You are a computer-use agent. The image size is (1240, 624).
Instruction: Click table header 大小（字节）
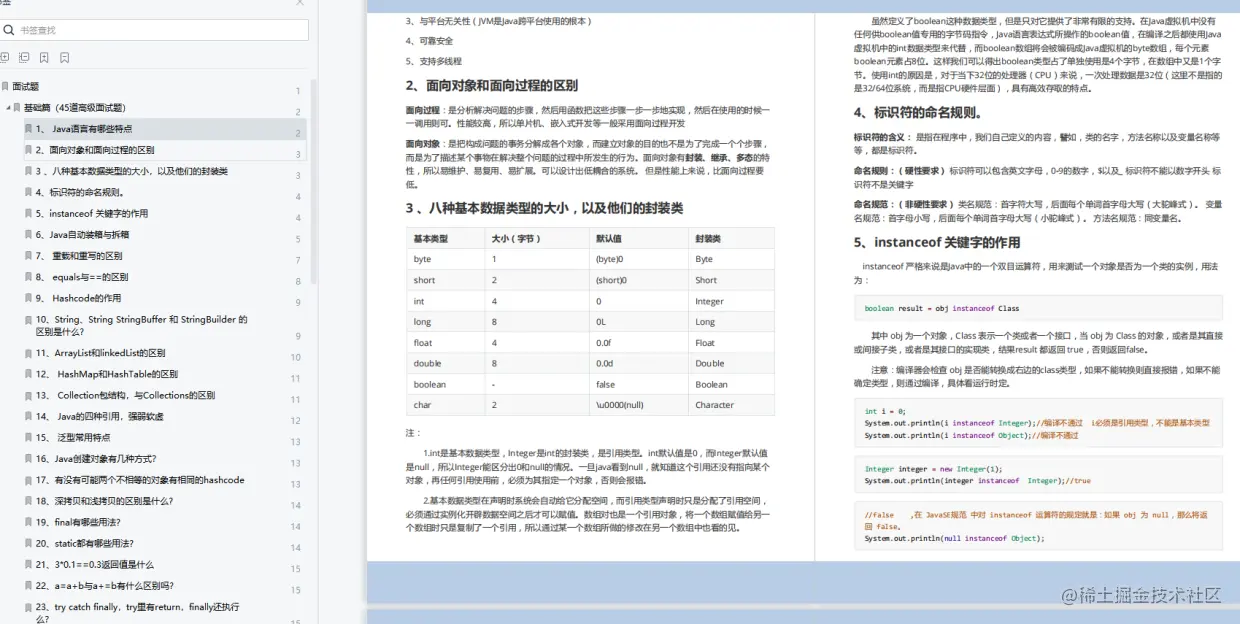click(x=516, y=239)
